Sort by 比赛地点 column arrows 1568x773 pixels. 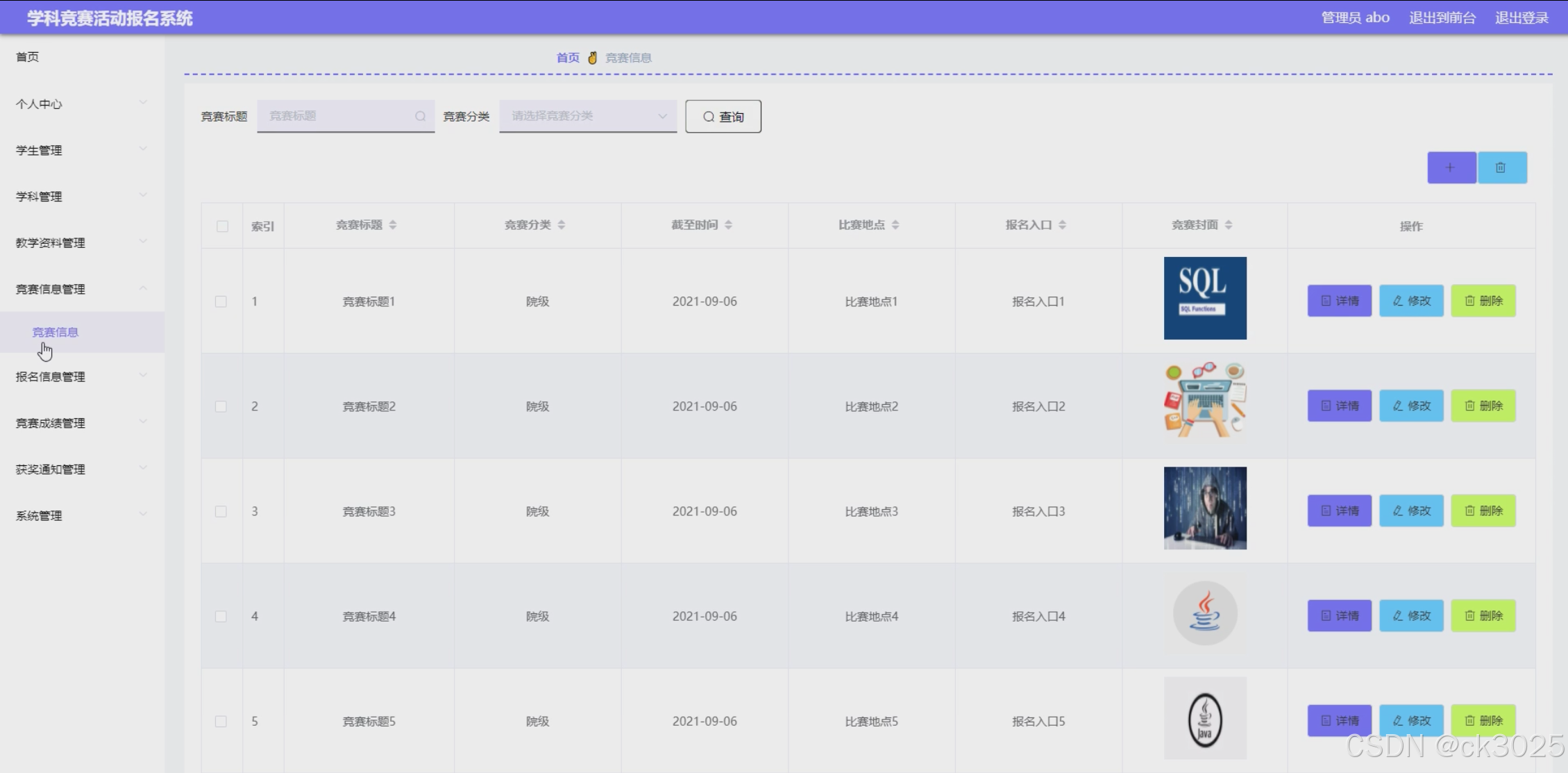coord(895,225)
